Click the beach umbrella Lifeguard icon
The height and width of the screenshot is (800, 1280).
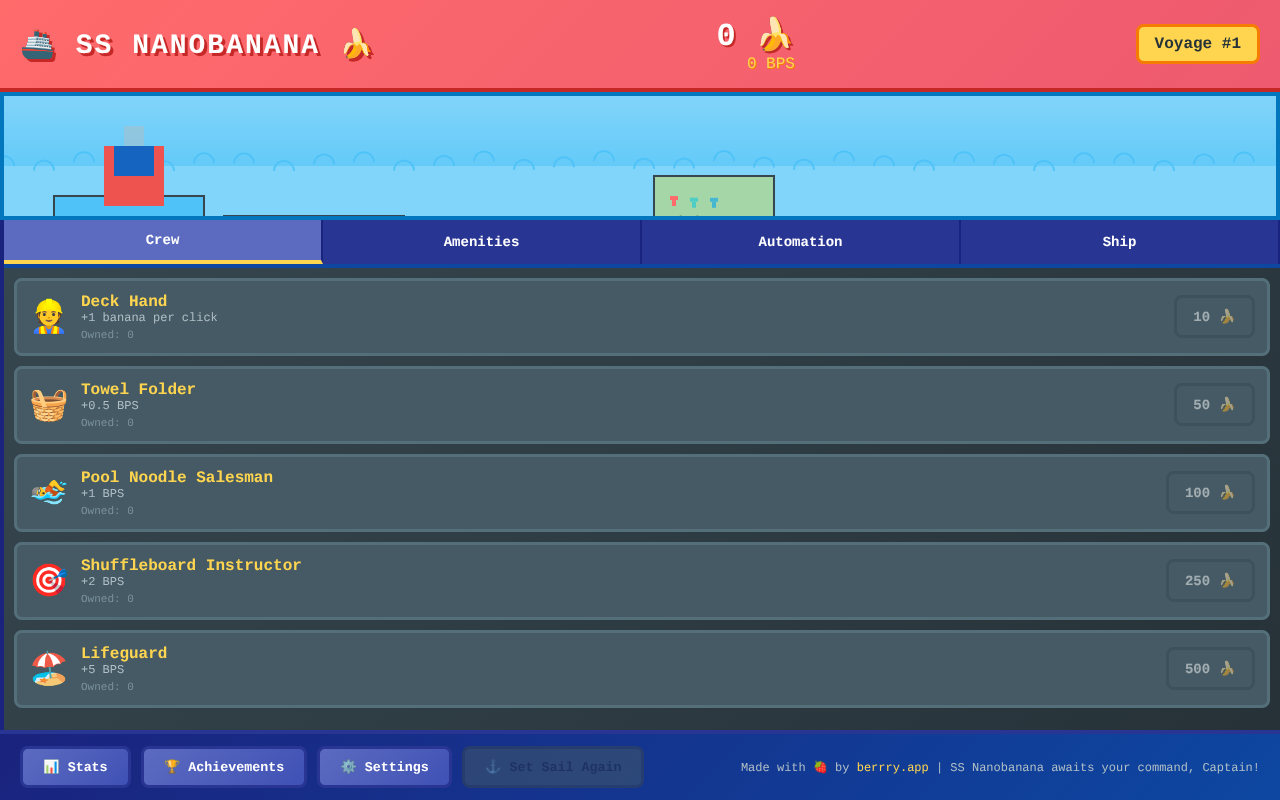pyautogui.click(x=48, y=668)
